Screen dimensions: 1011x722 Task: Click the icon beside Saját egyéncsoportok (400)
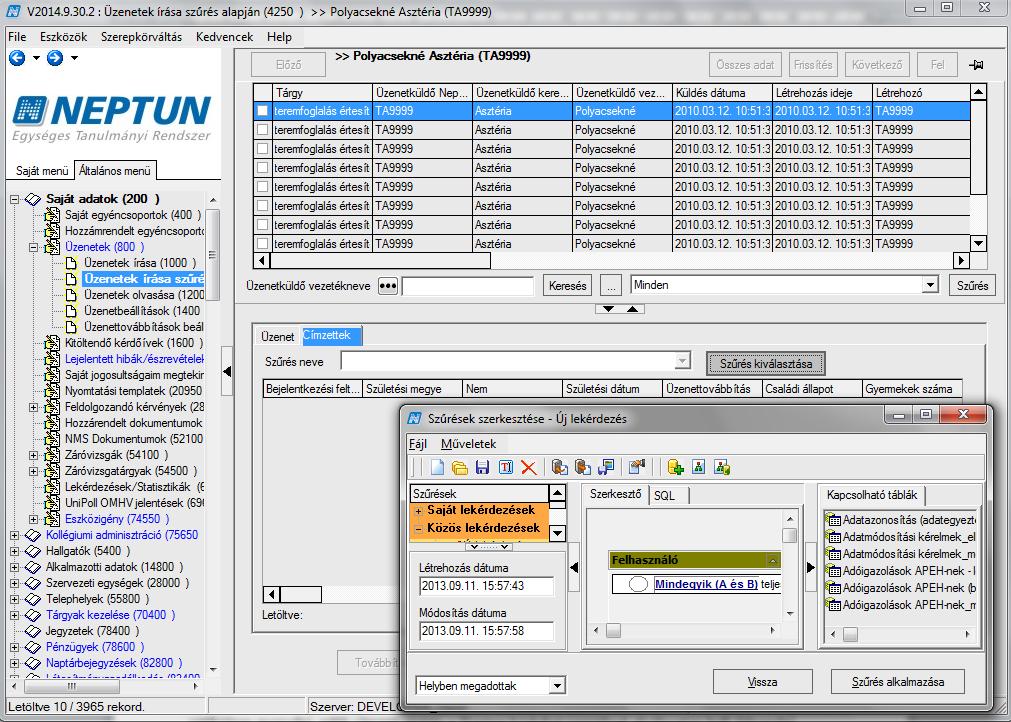pyautogui.click(x=52, y=215)
